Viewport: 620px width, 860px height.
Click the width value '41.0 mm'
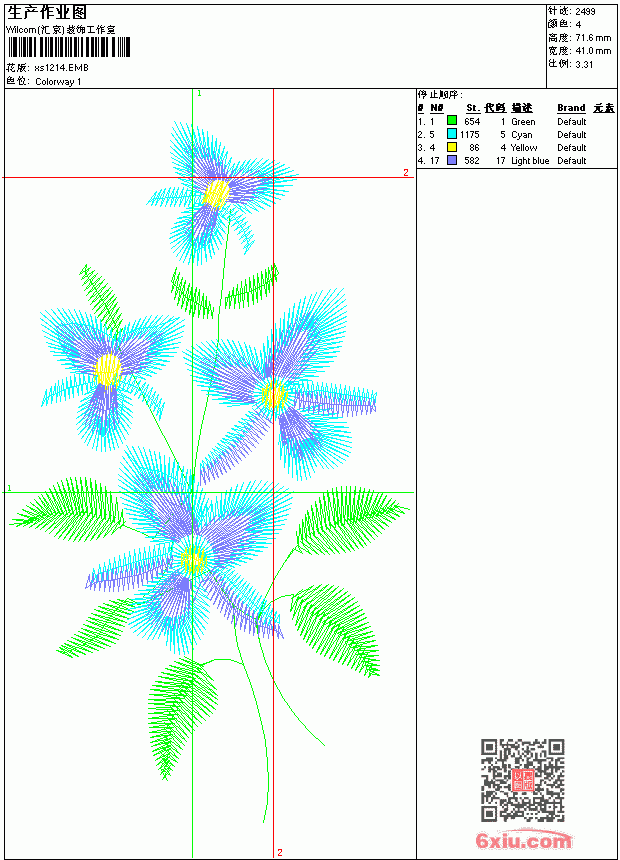point(593,51)
